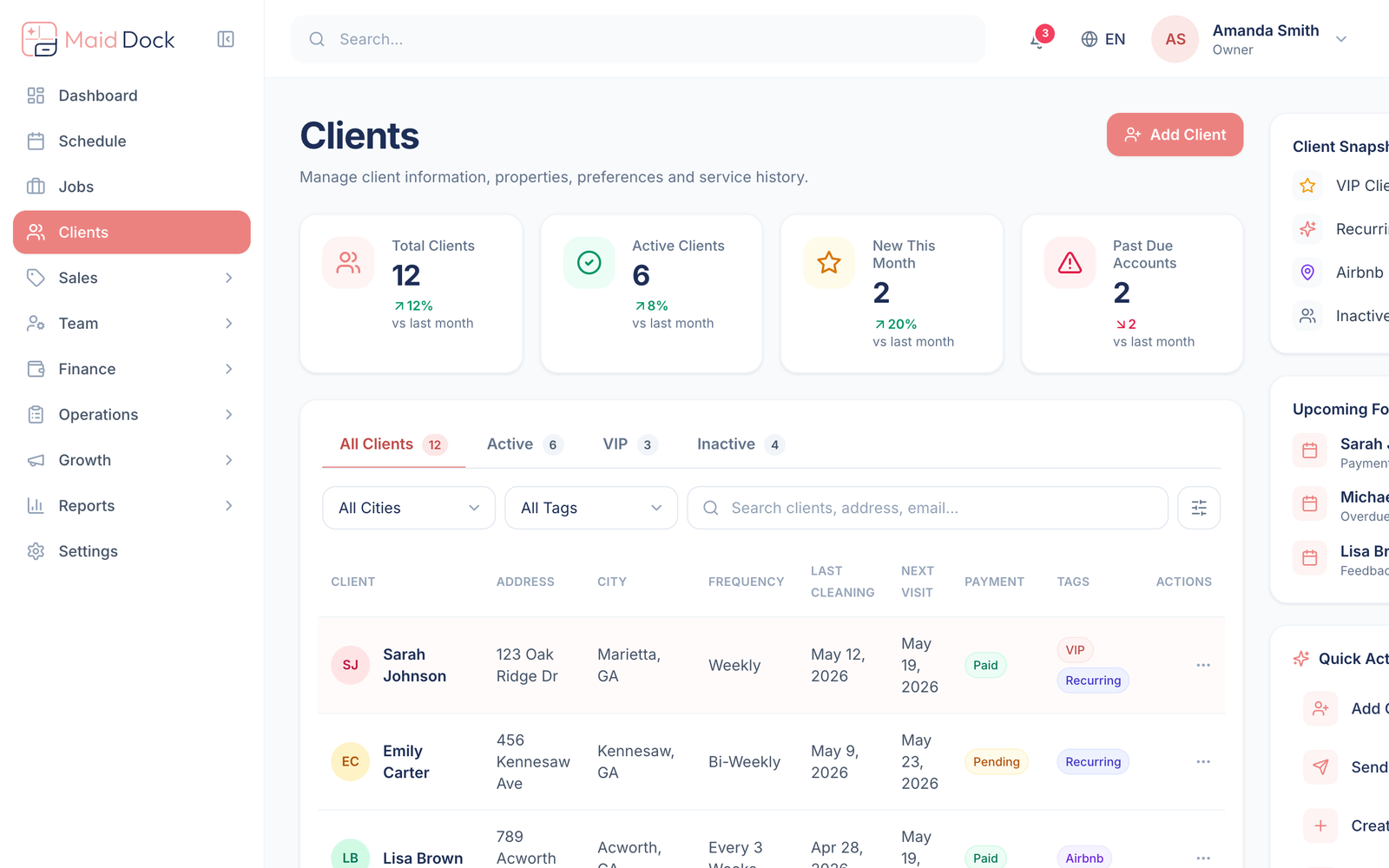Click the Finance wallet icon
Image resolution: width=1389 pixels, height=868 pixels.
36,369
